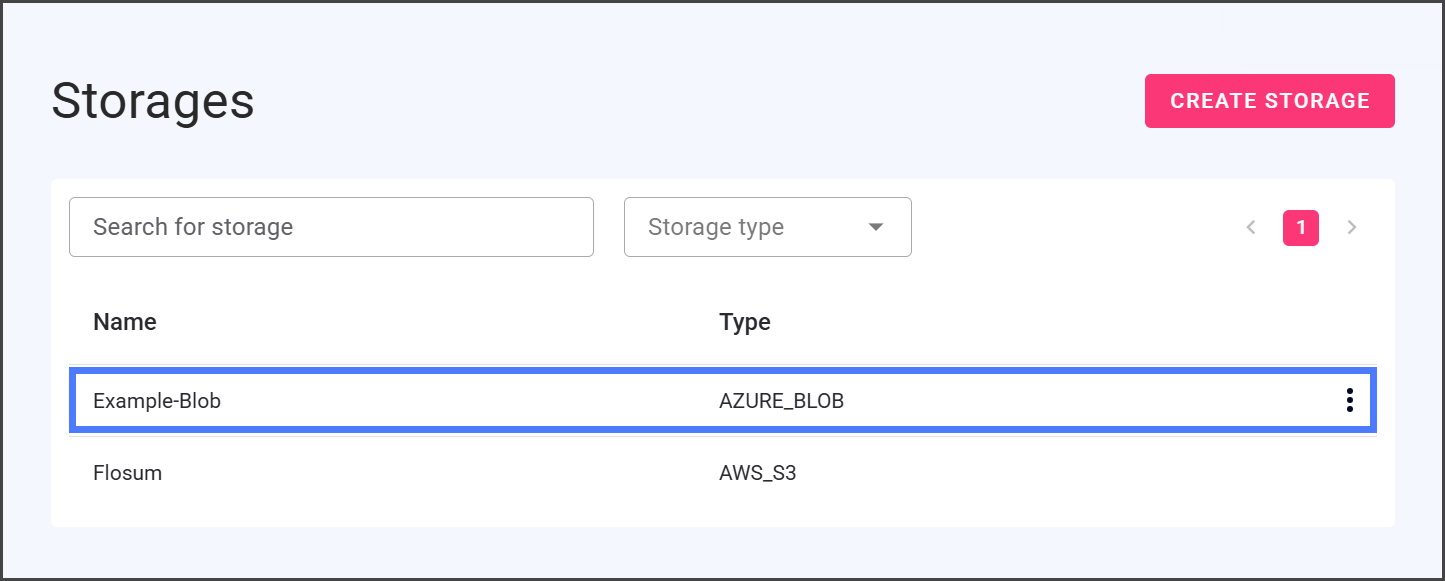Click the AZURE_BLOB type cell

(x=781, y=401)
